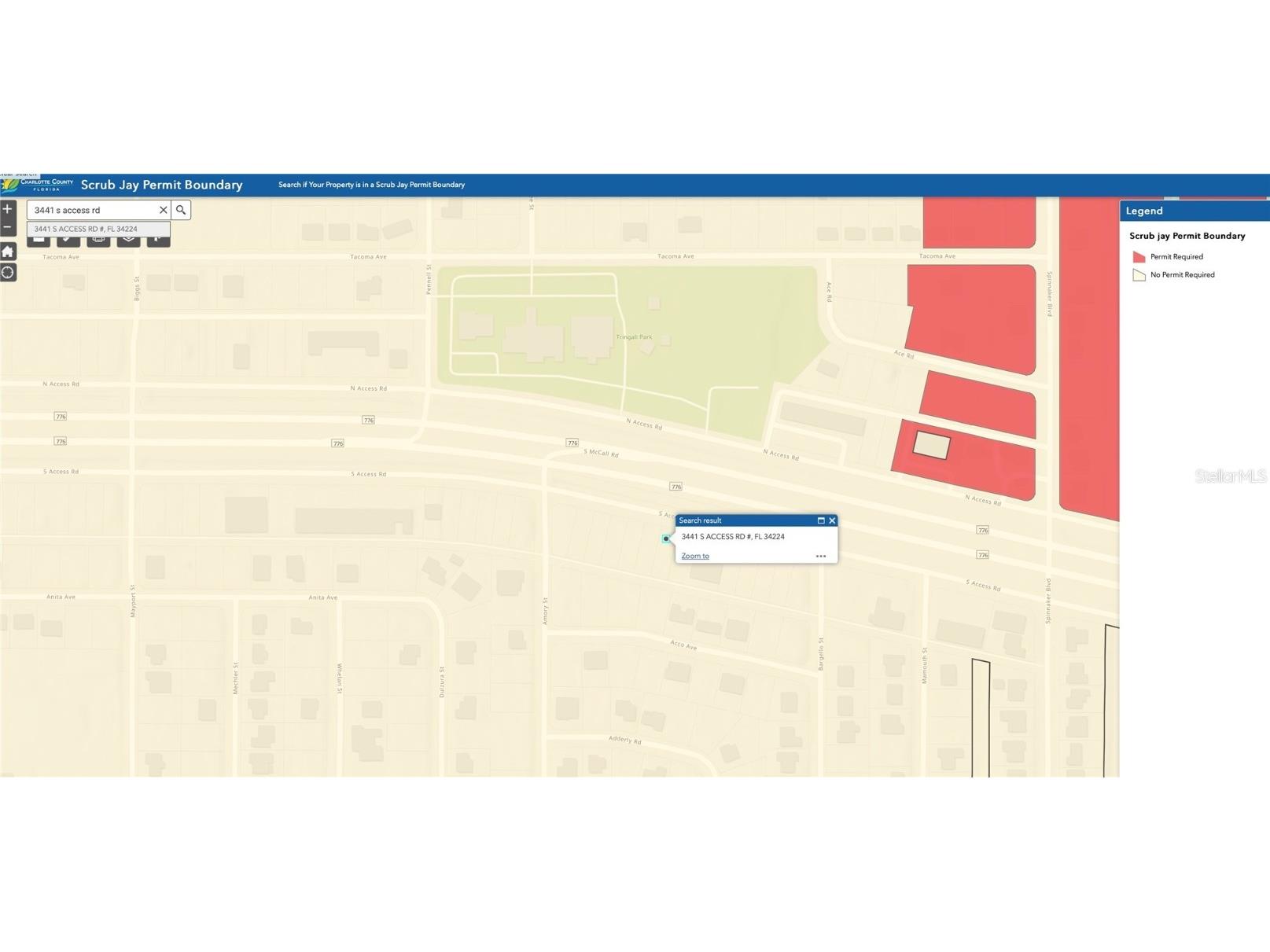Reset map to Home extent
This screenshot has height=952, width=1270.
(8, 252)
